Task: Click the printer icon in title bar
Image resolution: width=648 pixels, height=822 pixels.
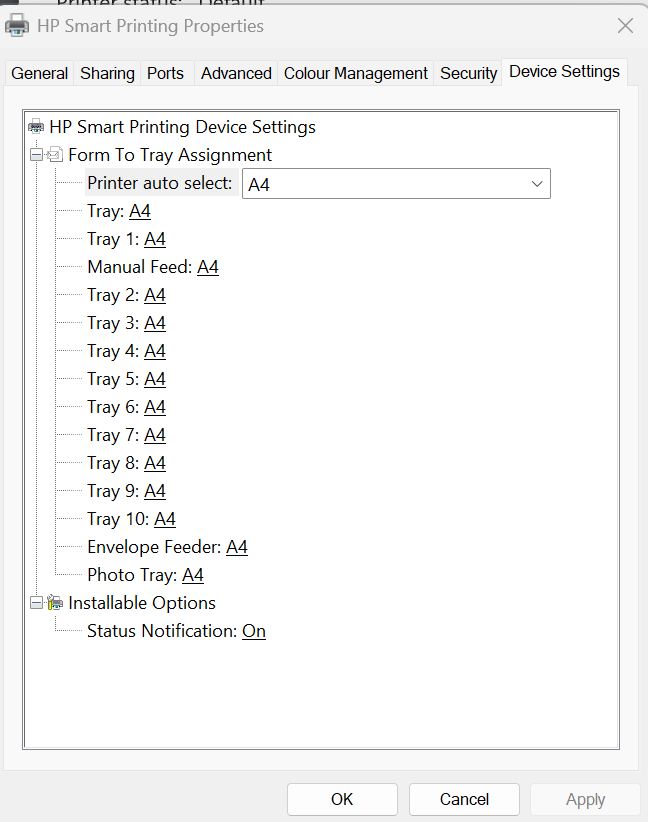Action: tap(17, 25)
